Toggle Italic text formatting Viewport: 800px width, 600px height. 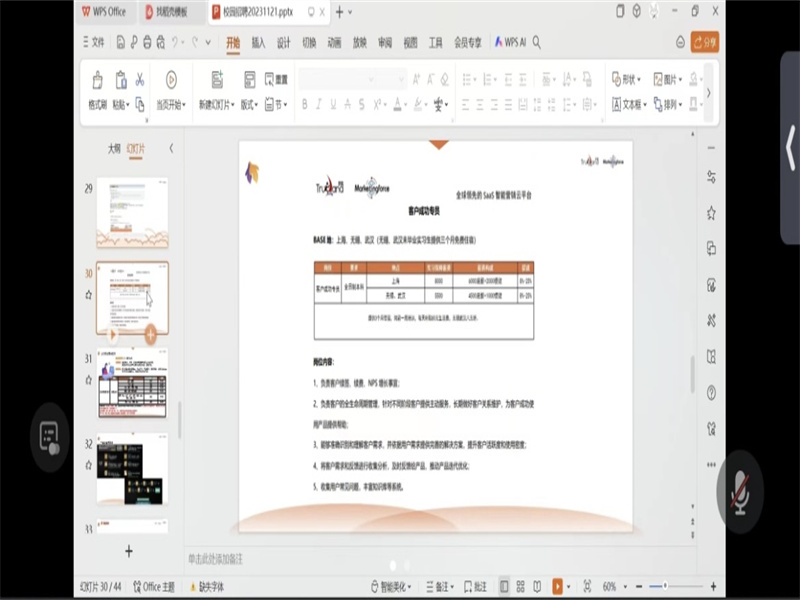(320, 104)
